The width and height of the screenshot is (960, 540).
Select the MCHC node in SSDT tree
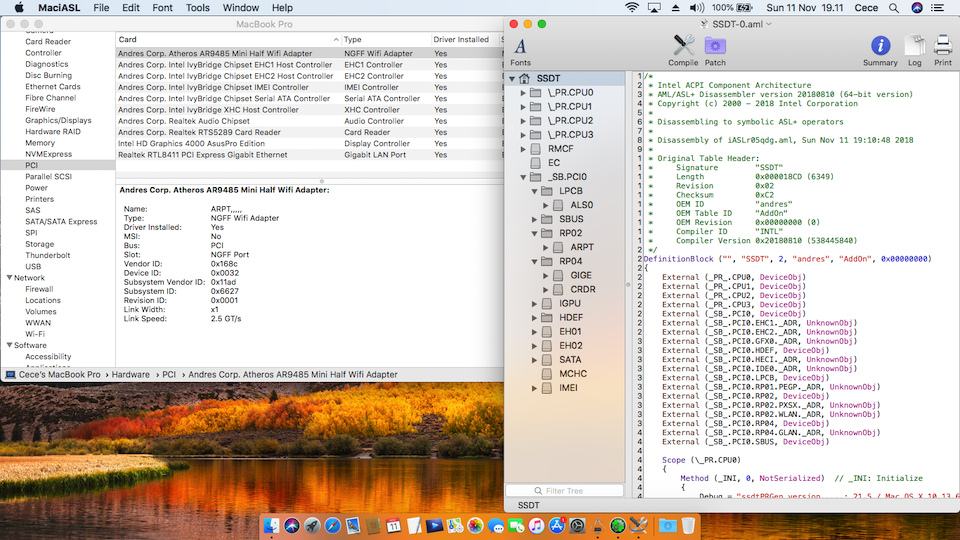pyautogui.click(x=572, y=373)
